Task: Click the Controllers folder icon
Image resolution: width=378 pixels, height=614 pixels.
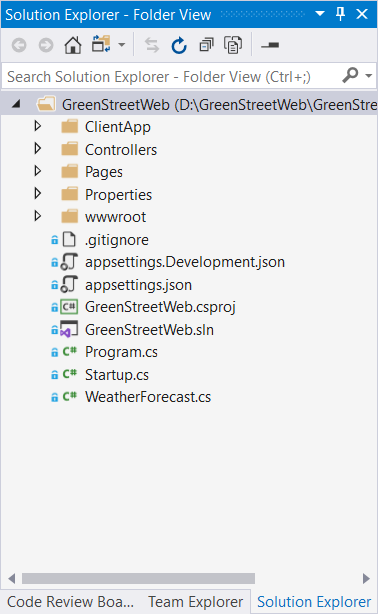Action: coord(70,149)
